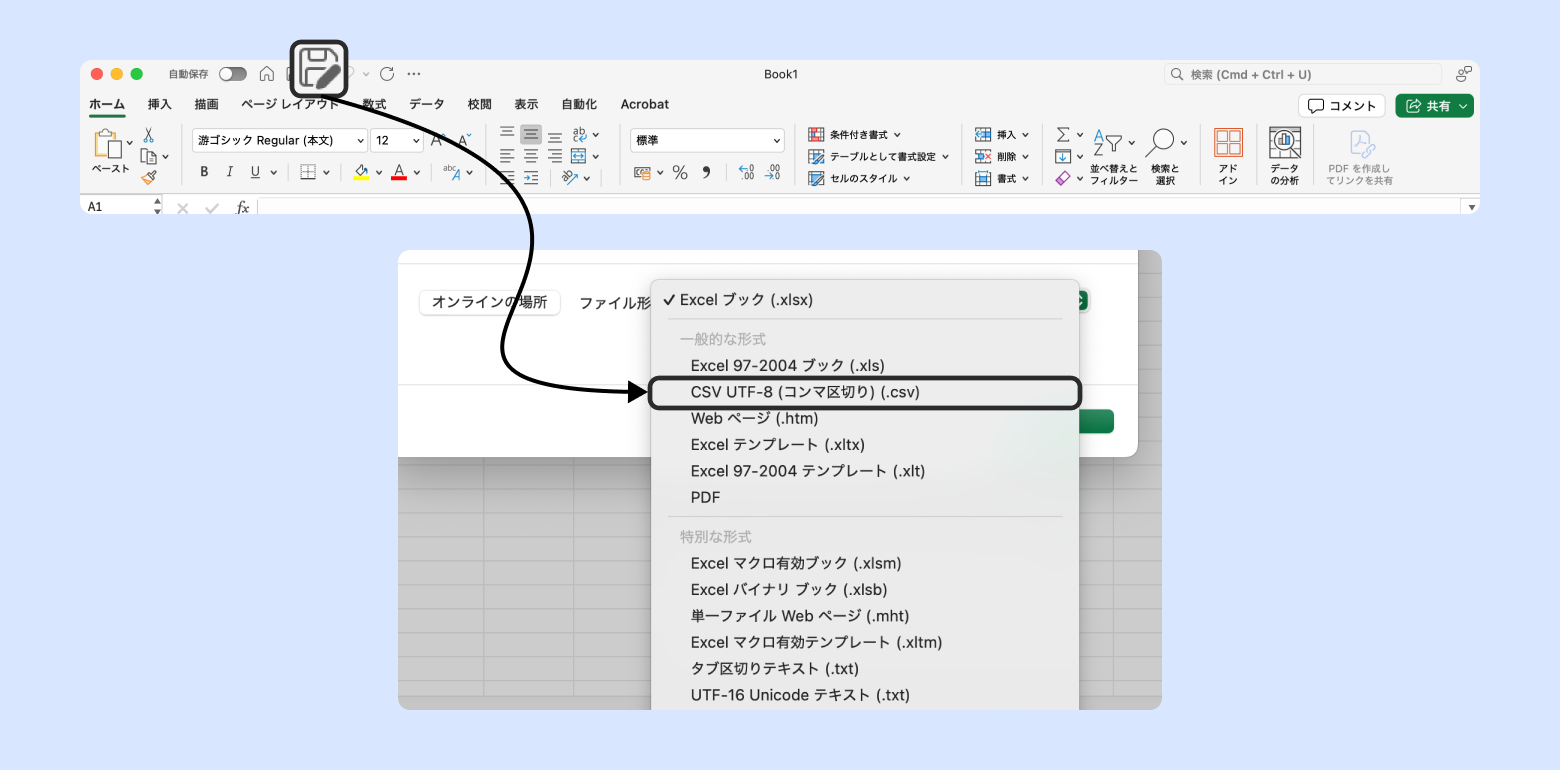
Task: Cut selection with the scissors icon
Action: point(149,135)
